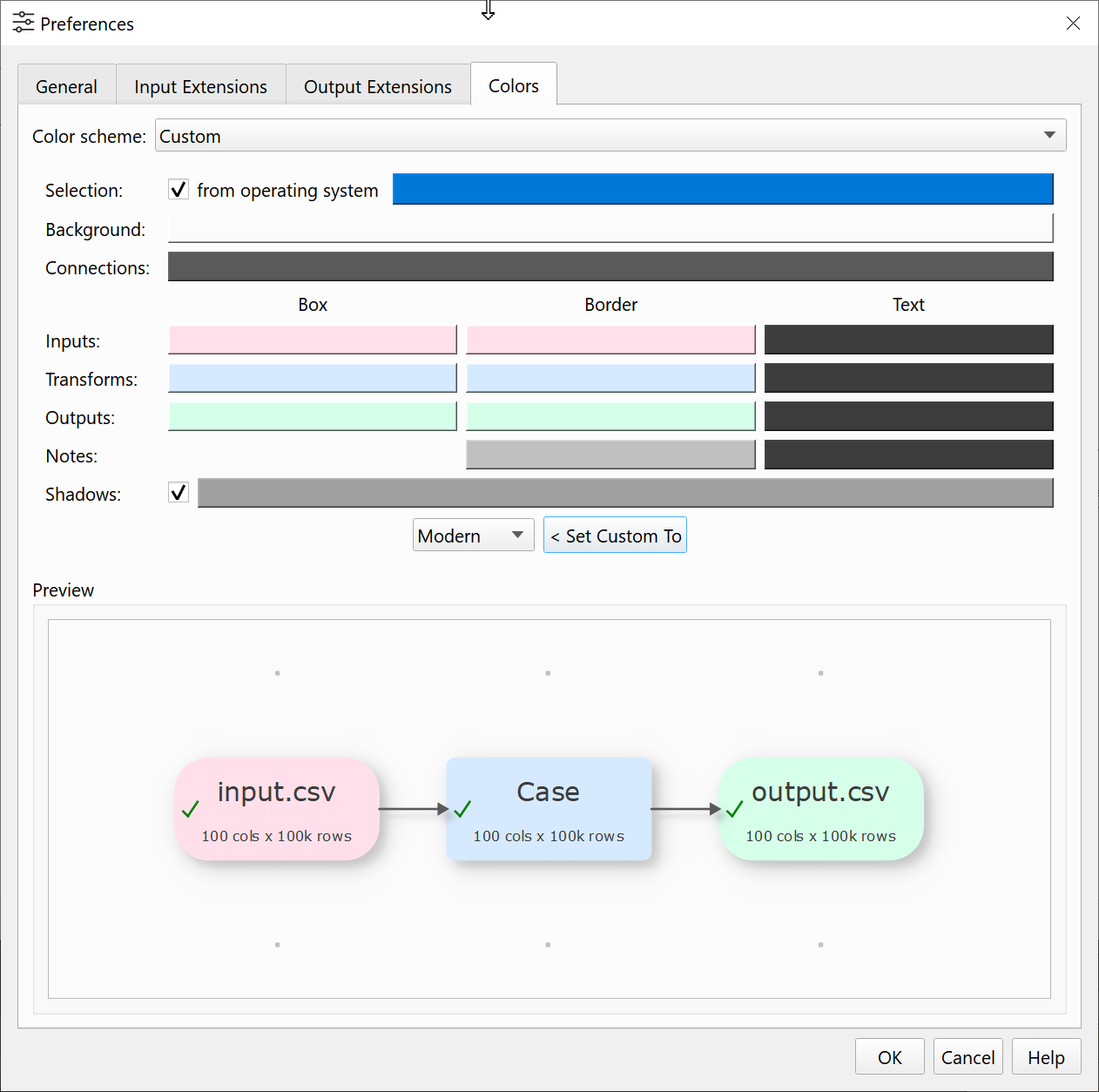
Task: Click the Preferences sliders icon in title bar
Action: [x=24, y=23]
